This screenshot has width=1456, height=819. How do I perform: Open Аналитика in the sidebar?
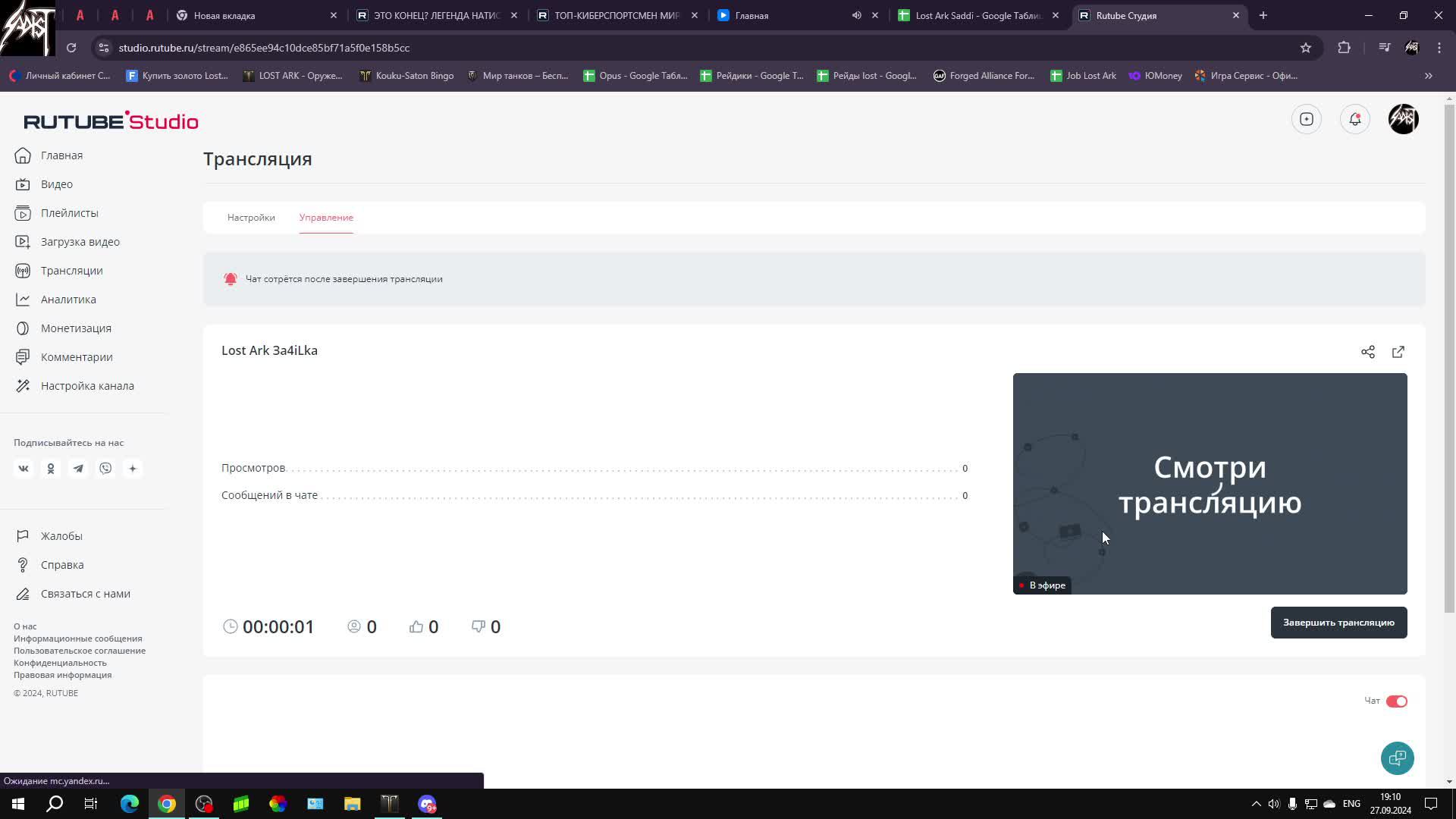68,300
